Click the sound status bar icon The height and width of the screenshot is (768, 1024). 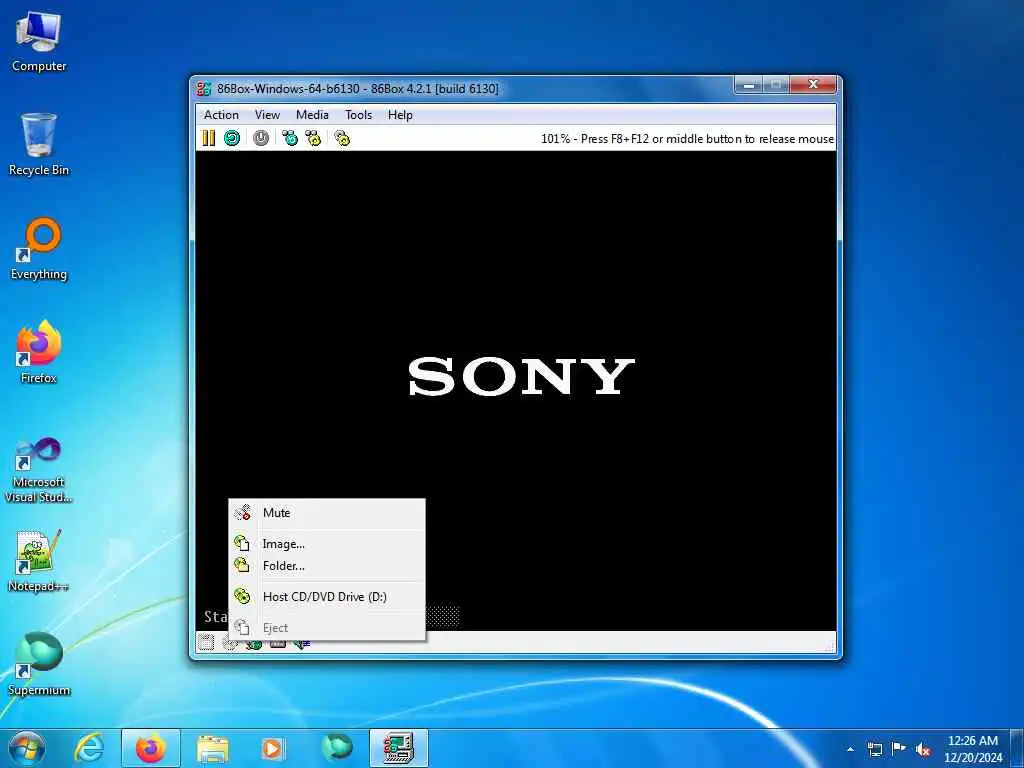[x=302, y=645]
